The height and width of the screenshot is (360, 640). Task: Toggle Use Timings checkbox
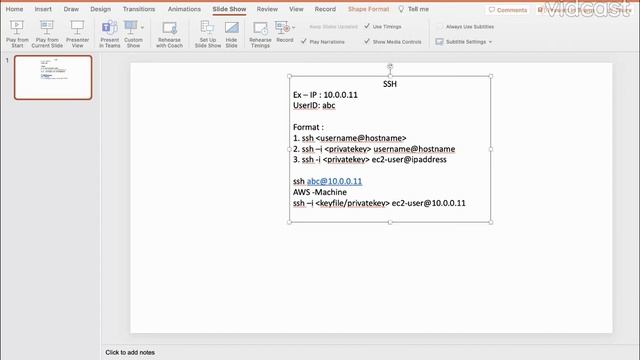(x=367, y=26)
